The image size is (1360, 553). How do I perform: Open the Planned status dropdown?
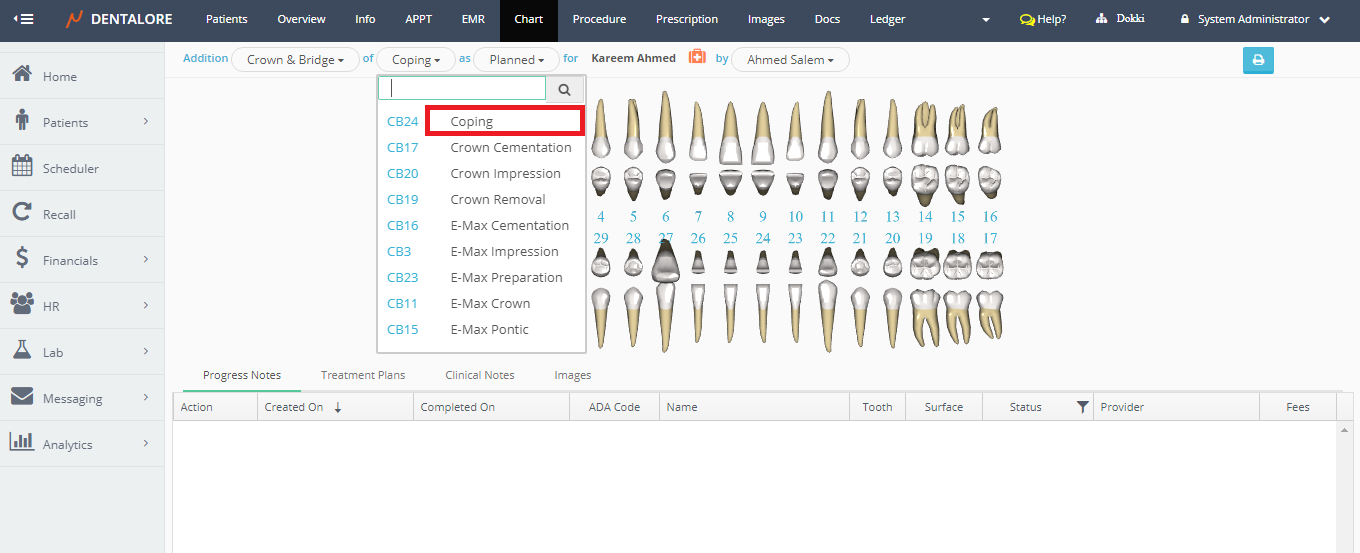516,60
